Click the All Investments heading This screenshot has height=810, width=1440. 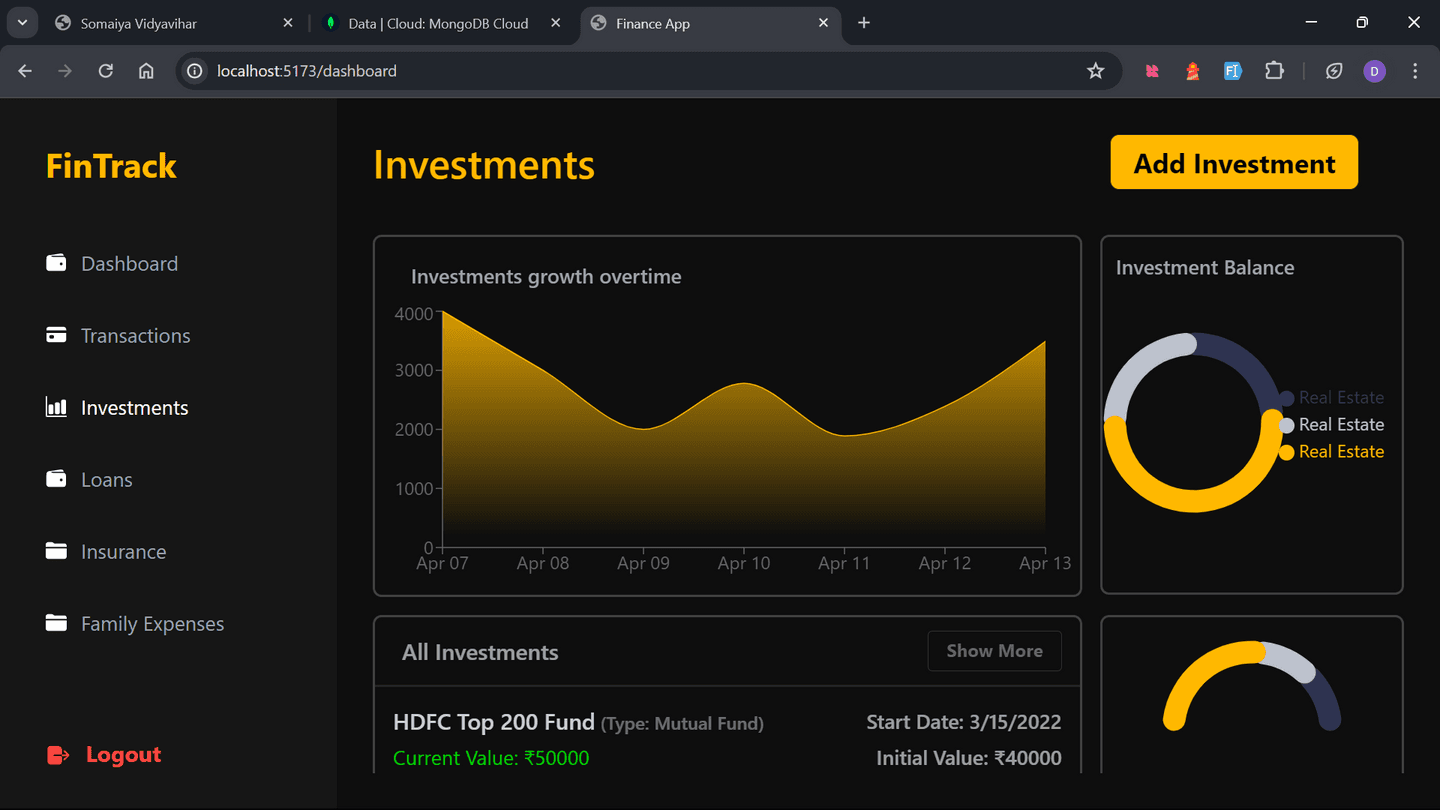point(480,653)
